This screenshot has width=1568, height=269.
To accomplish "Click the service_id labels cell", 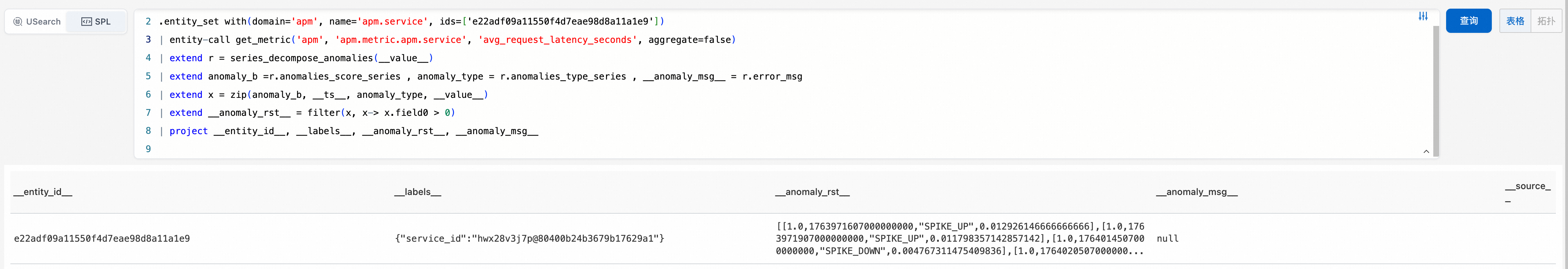I will tap(529, 239).
